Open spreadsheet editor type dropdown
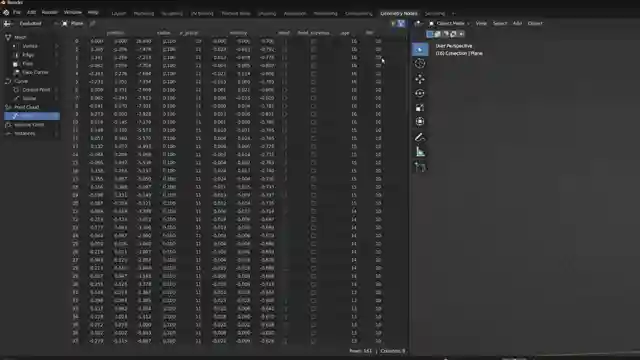Screen dimensions: 640x360 8,24
